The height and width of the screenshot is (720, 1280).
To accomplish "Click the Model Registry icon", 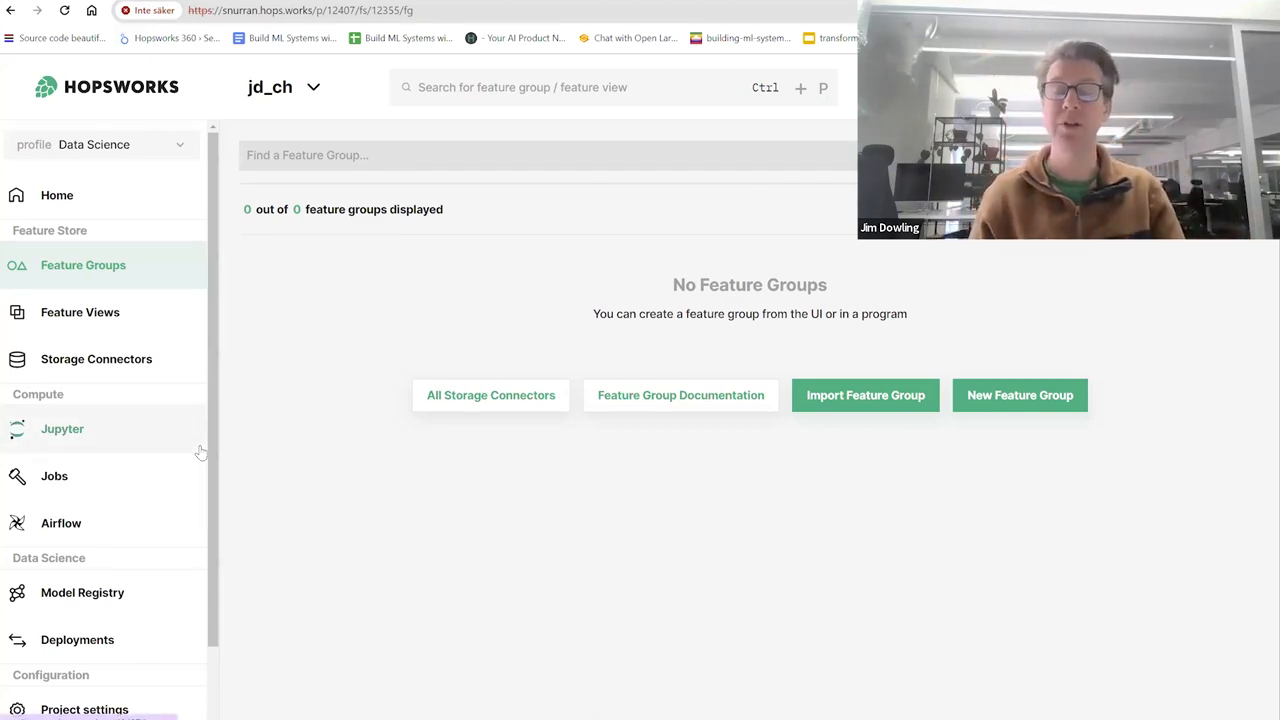I will coord(17,593).
